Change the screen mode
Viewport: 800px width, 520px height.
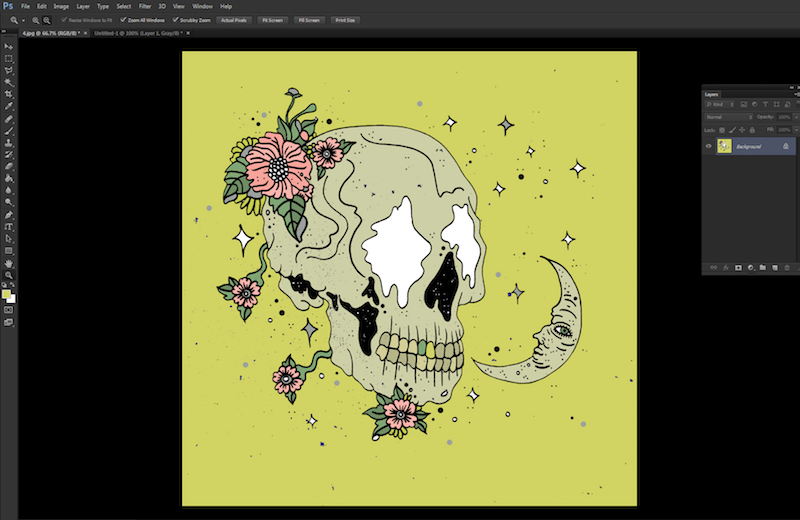pos(9,322)
